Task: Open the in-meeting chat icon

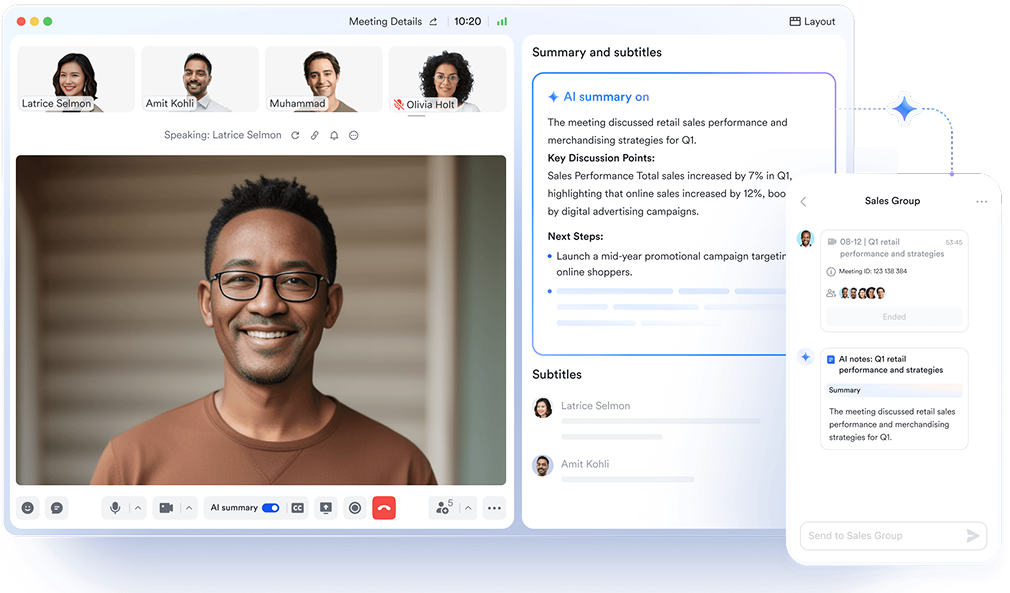Action: click(x=57, y=508)
